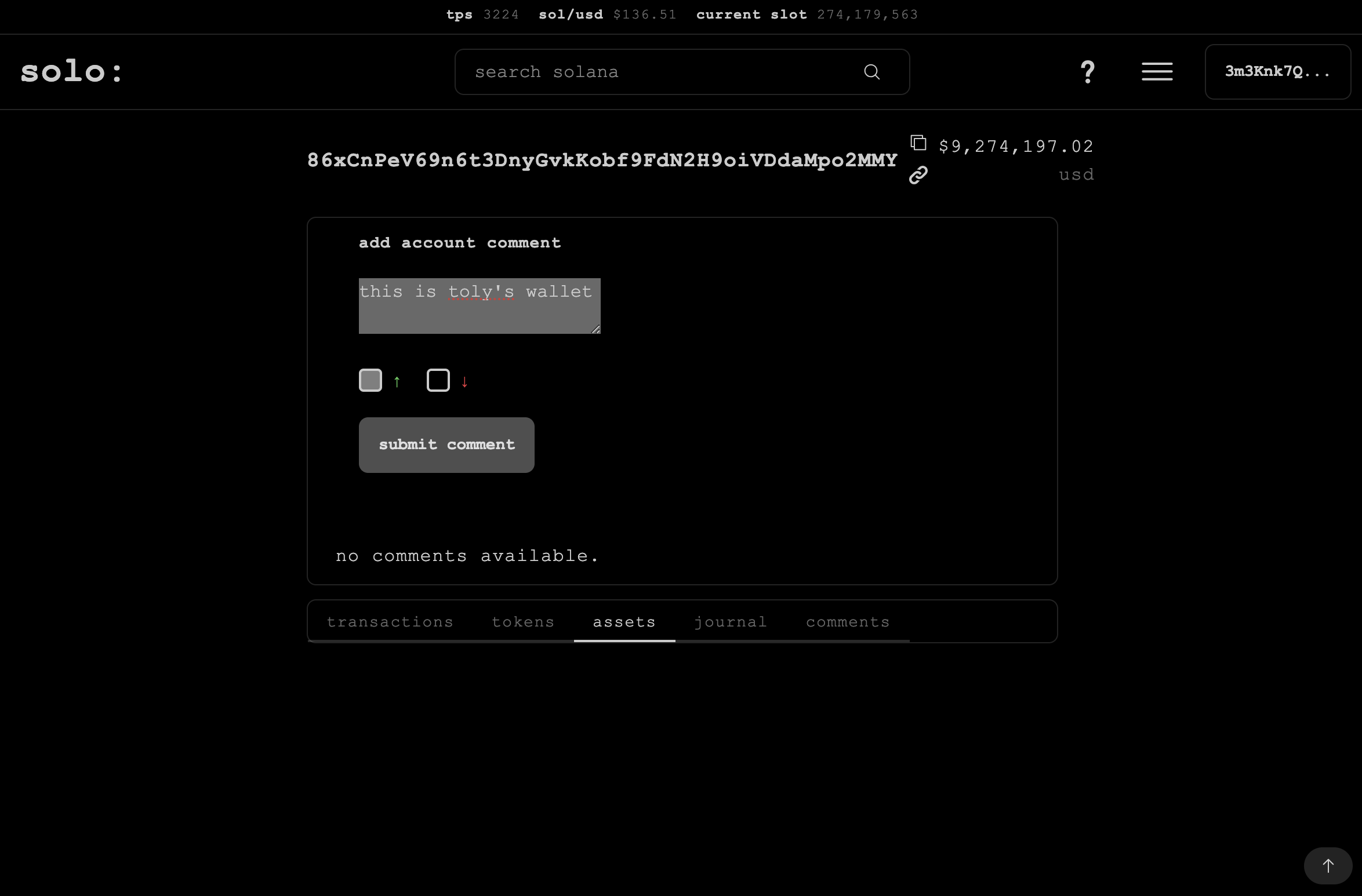This screenshot has width=1362, height=896.
Task: Switch to the tokens tab
Action: [523, 622]
